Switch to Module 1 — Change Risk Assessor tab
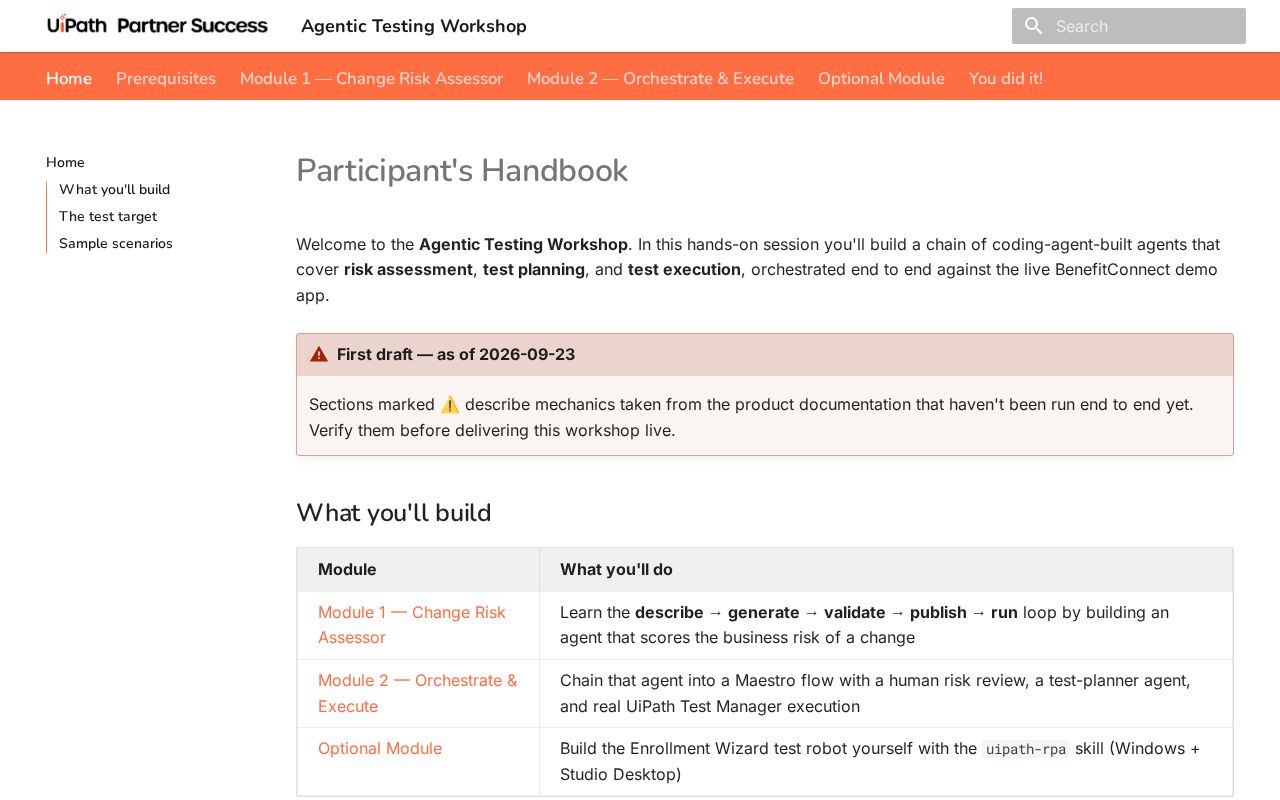Screen dimensions: 1280x800 [x=371, y=78]
